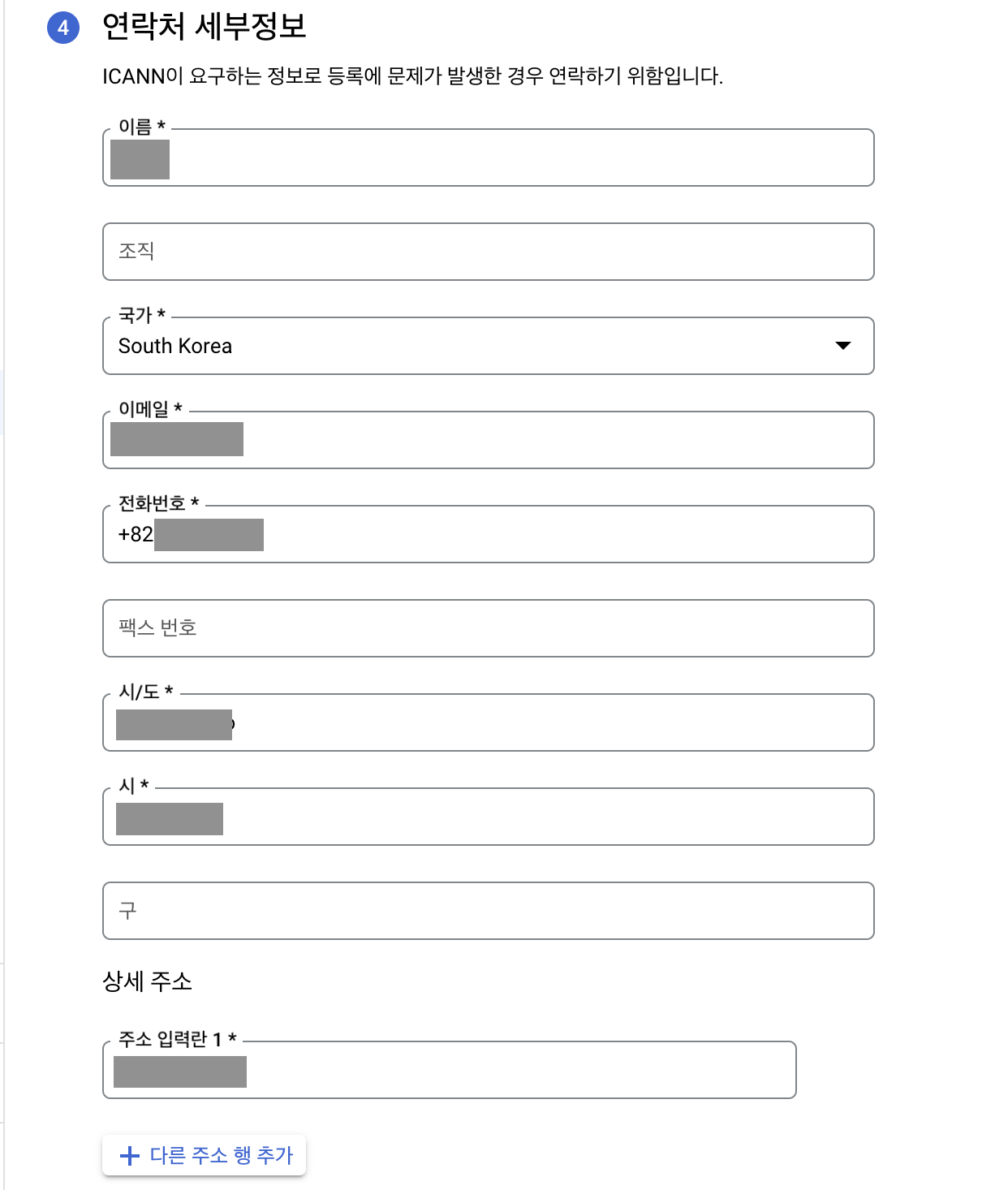Screen dimensions: 1008x1190
Task: Focus the 시/도 province input
Action: pos(489,722)
